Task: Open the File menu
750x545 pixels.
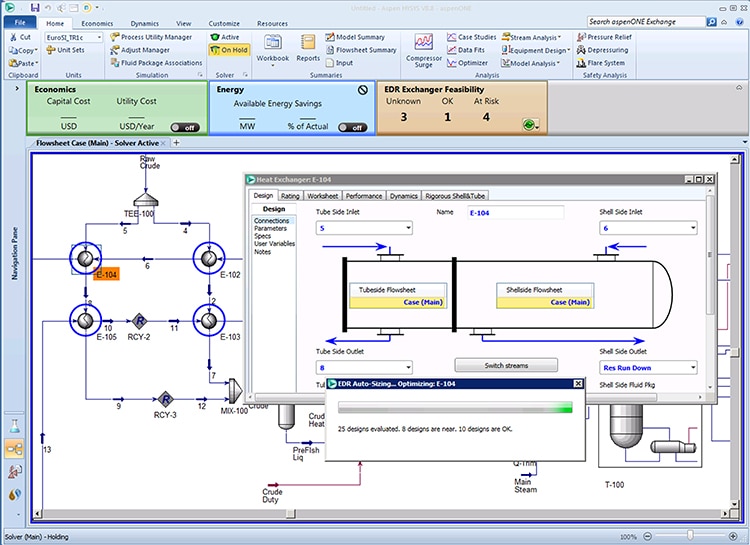Action: coord(20,22)
